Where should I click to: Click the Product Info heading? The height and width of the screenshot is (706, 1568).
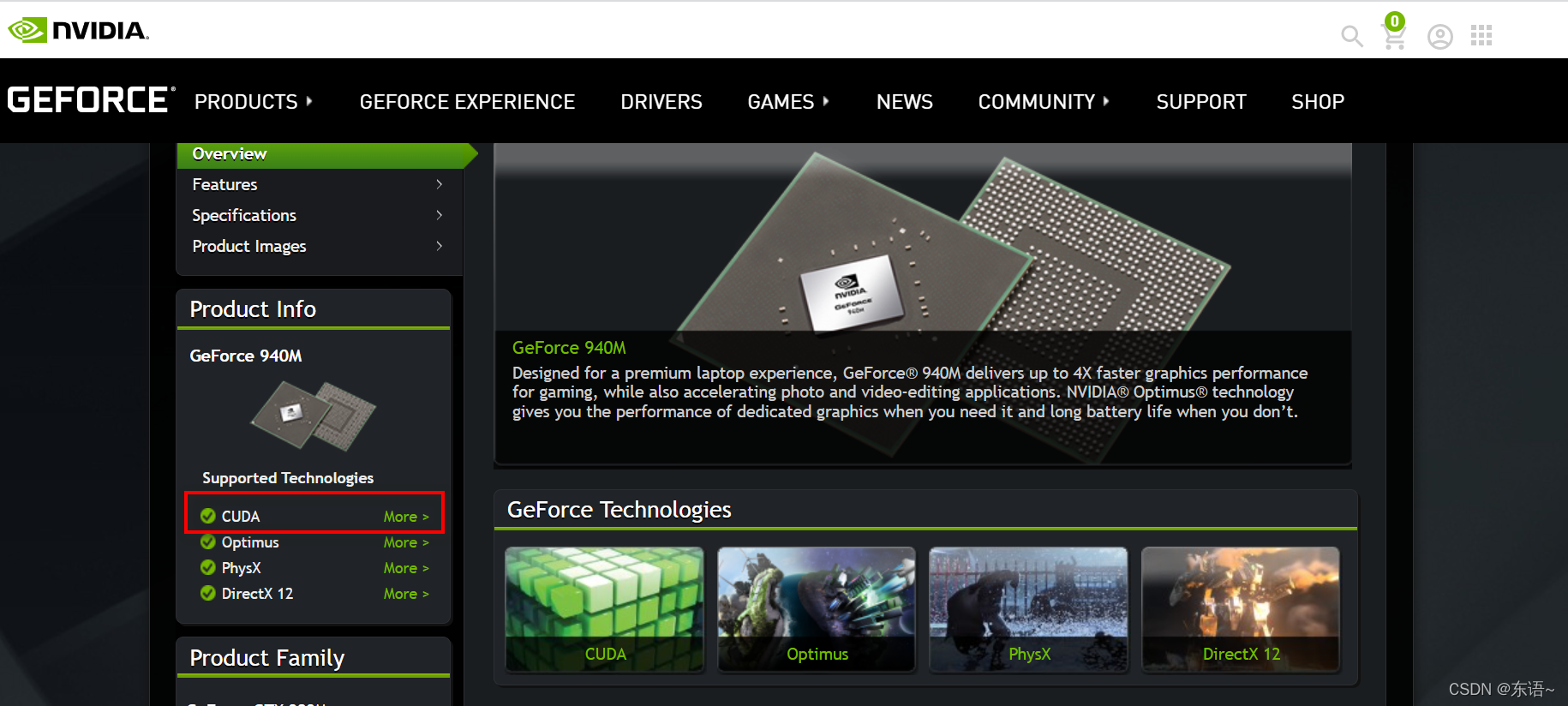coord(253,309)
